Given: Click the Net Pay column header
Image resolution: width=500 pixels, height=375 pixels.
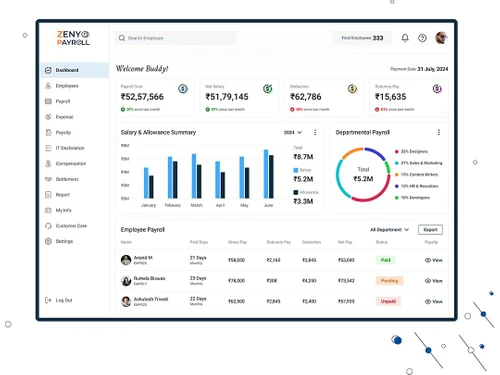Looking at the screenshot, I should pos(345,242).
